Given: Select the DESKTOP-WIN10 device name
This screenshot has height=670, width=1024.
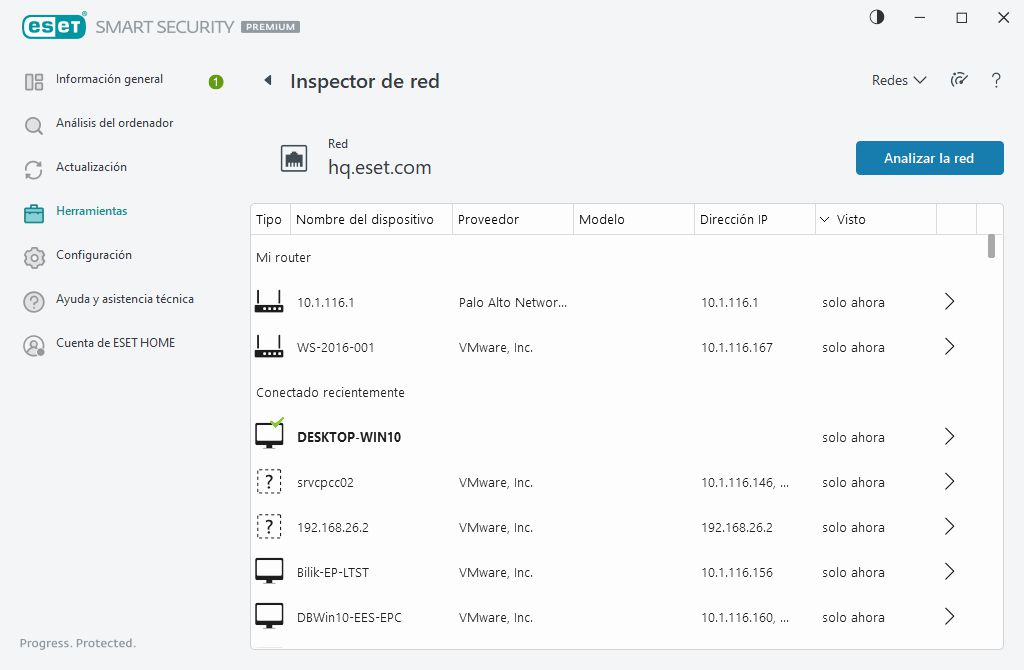Looking at the screenshot, I should pos(349,438).
